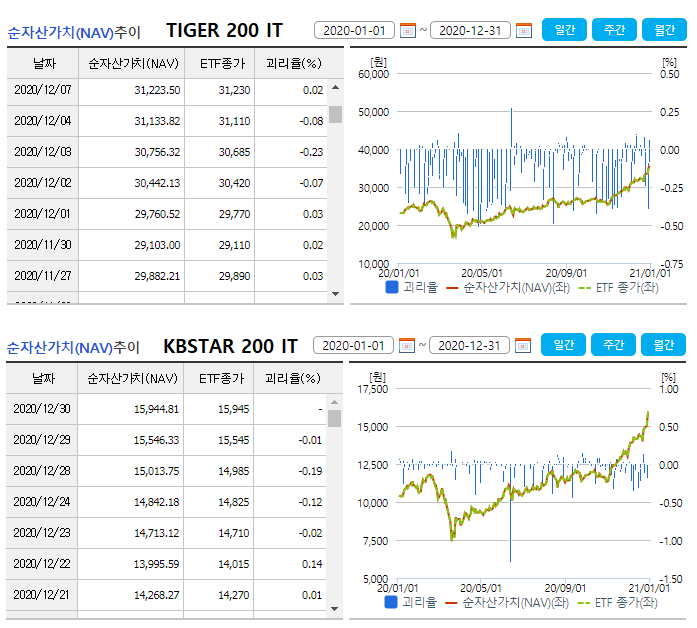This screenshot has width=697, height=628.
Task: Click ETF종가 column header in TIGER table
Action: coord(220,64)
